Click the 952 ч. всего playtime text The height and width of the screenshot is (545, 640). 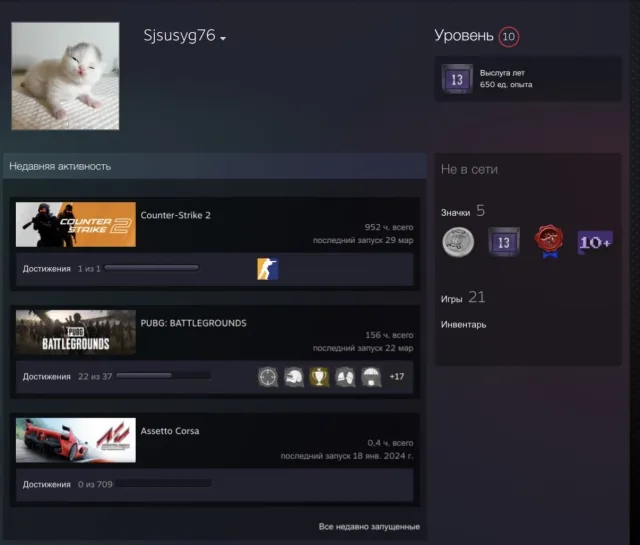coord(389,227)
